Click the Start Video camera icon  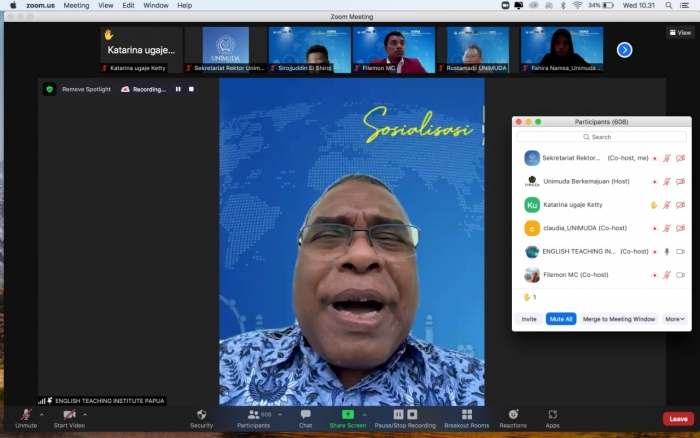click(69, 415)
